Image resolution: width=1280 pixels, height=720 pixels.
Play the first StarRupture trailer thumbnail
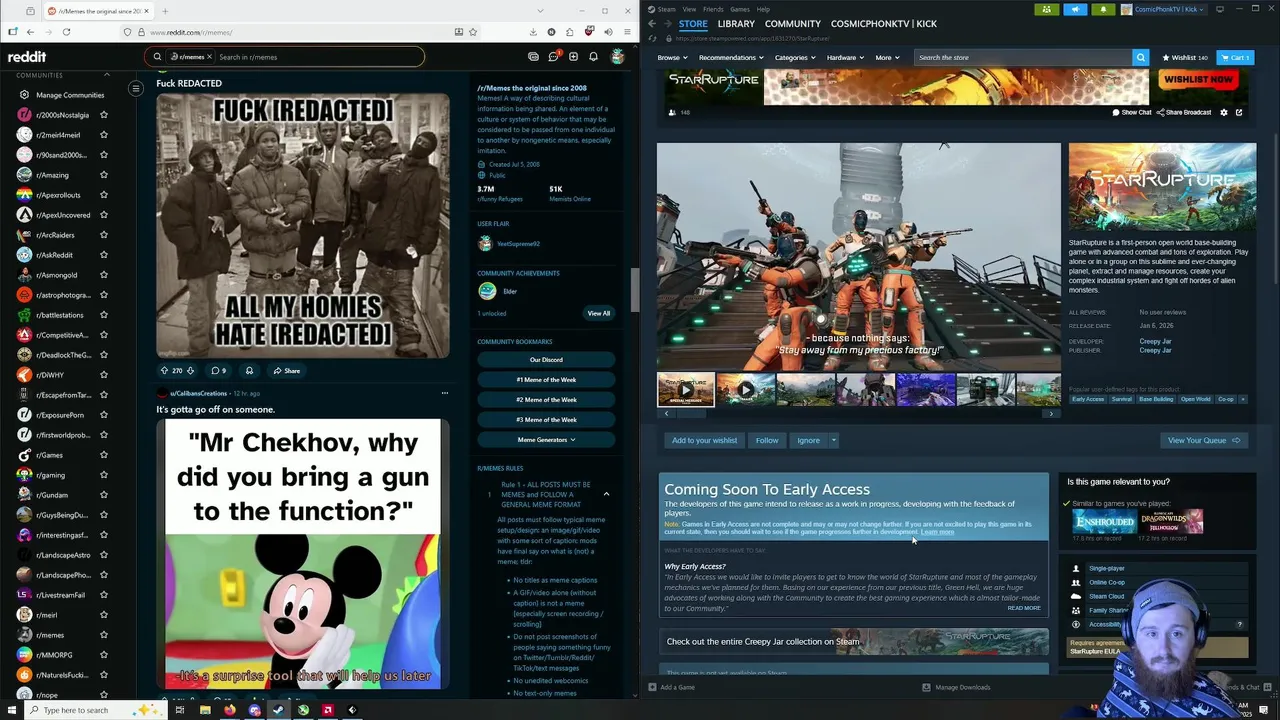686,389
